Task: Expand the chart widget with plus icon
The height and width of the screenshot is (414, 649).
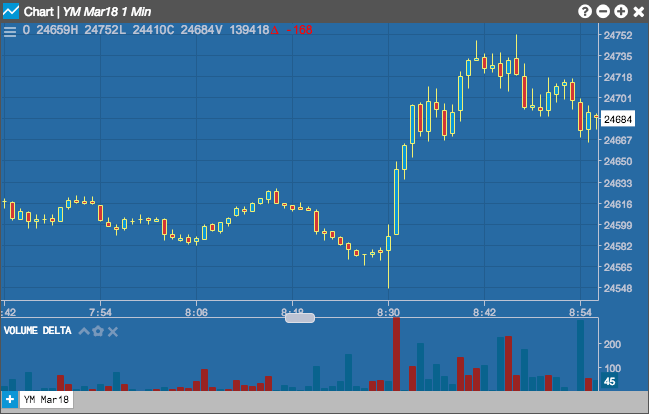Action: pyautogui.click(x=621, y=11)
